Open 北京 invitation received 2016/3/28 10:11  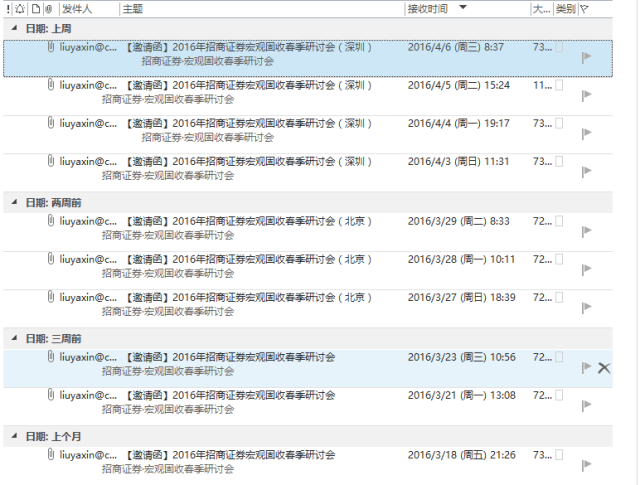coord(308,270)
